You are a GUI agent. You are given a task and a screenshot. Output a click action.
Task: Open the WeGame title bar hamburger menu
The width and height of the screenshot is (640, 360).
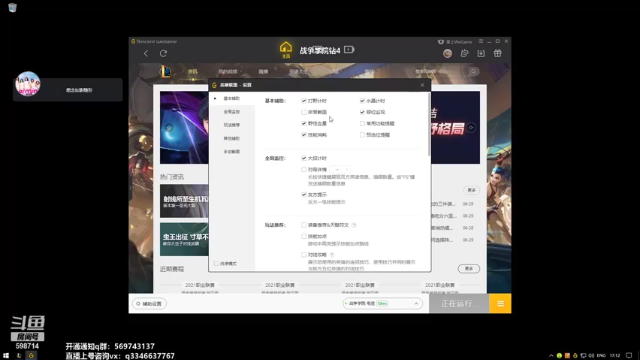481,41
